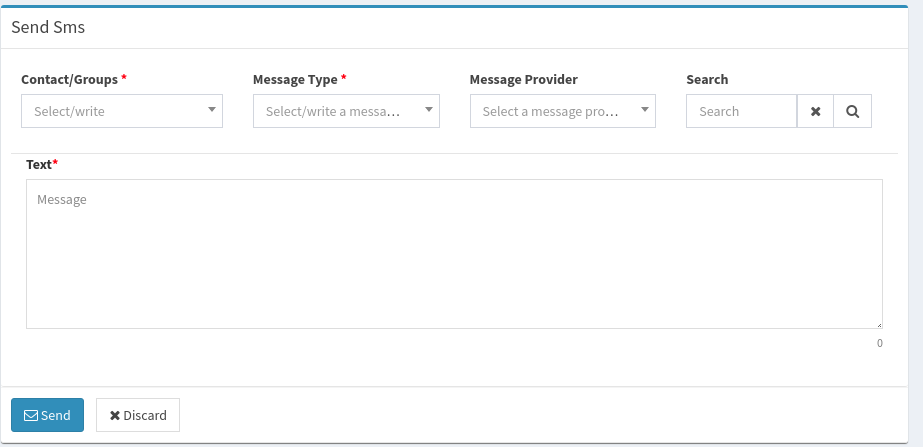Image resolution: width=923 pixels, height=447 pixels.
Task: Click the character counter below the message
Action: point(879,343)
